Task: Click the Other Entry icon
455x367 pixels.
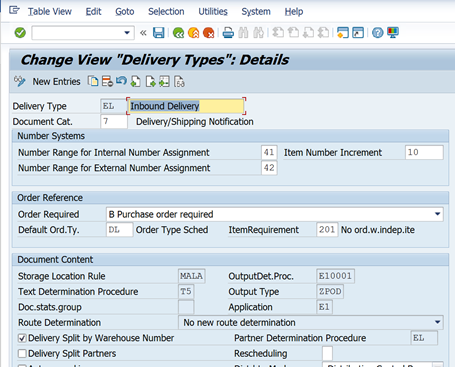Action: coord(165,81)
